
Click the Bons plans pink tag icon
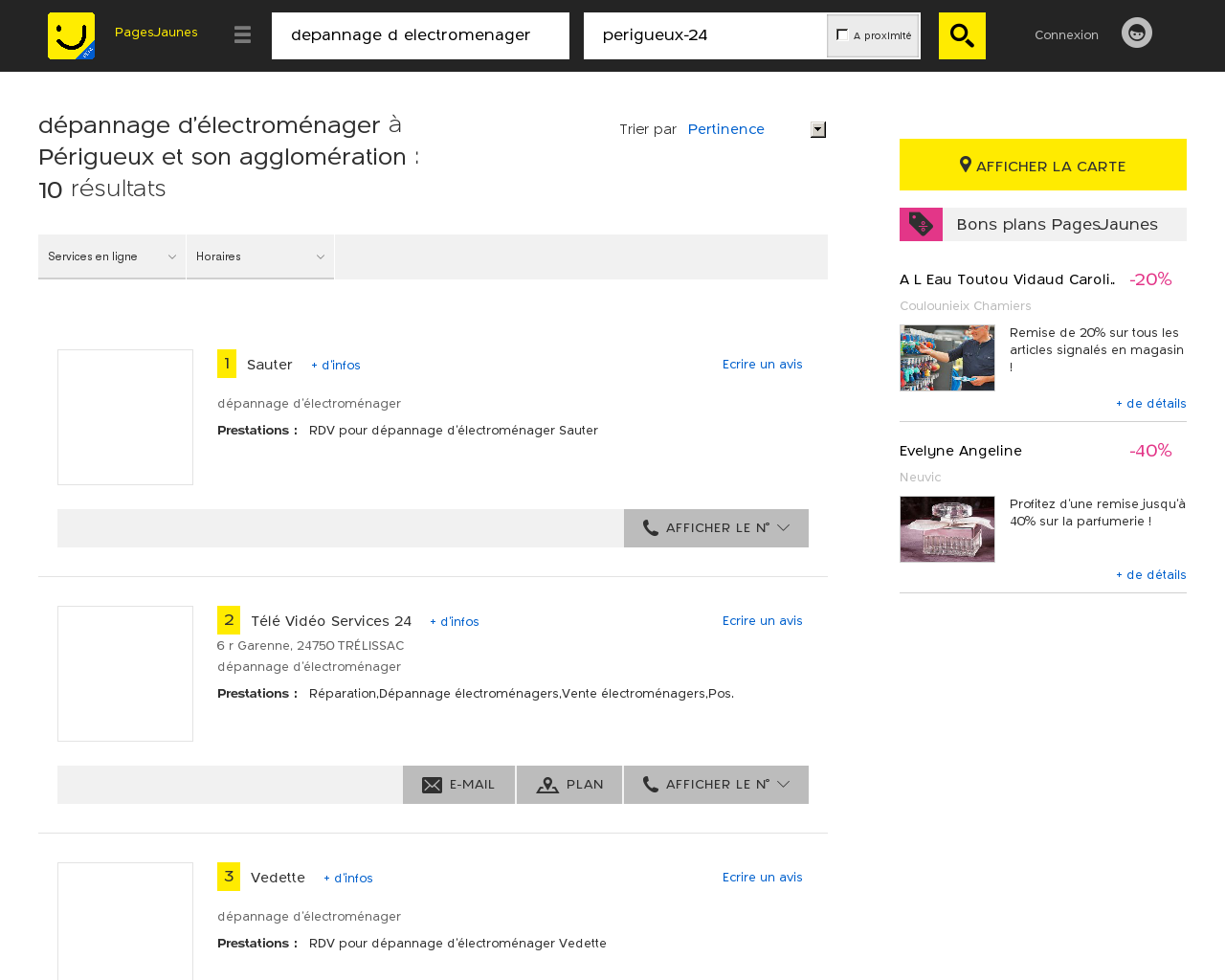(921, 224)
